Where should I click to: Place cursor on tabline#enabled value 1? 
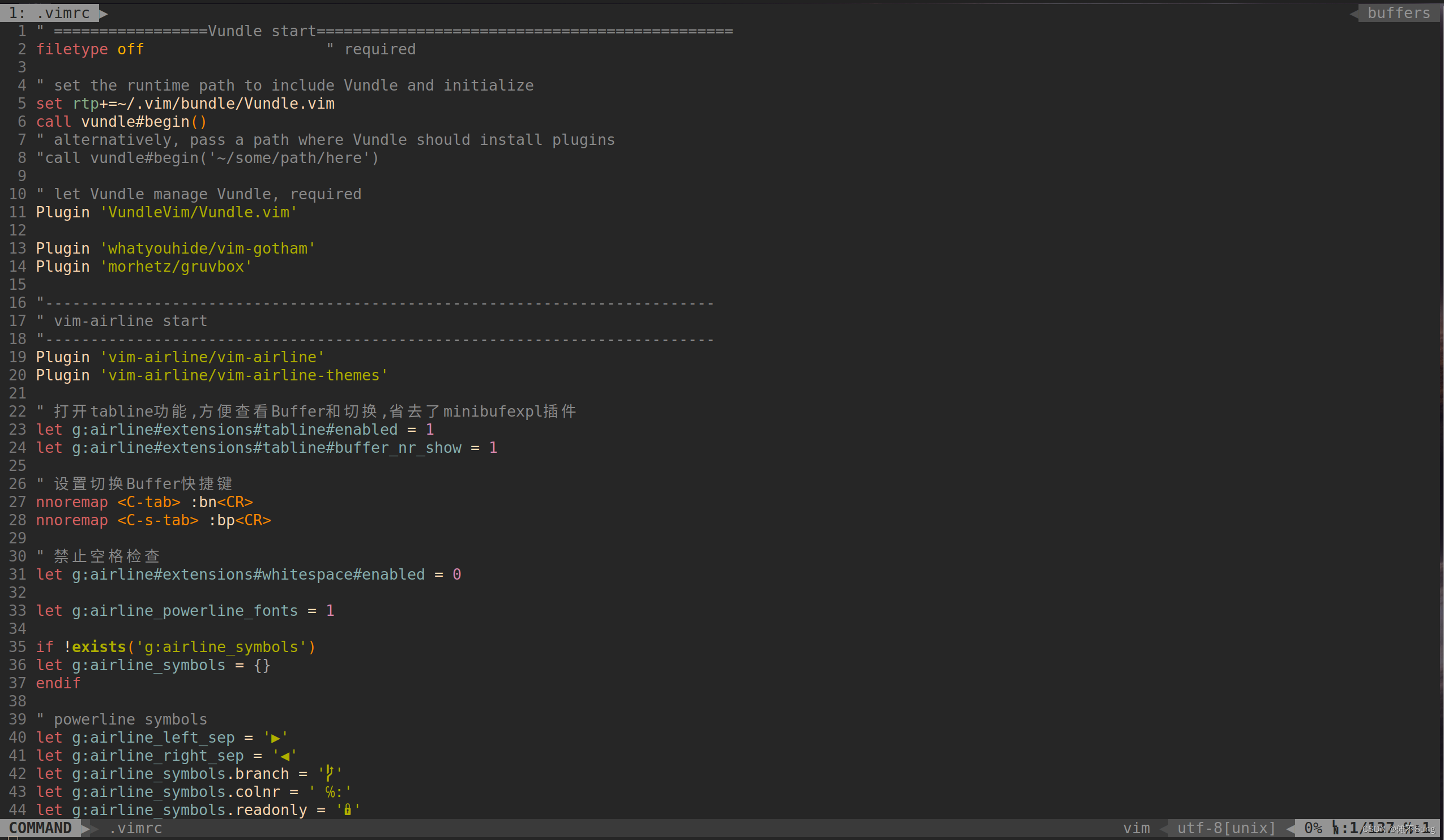pyautogui.click(x=430, y=430)
